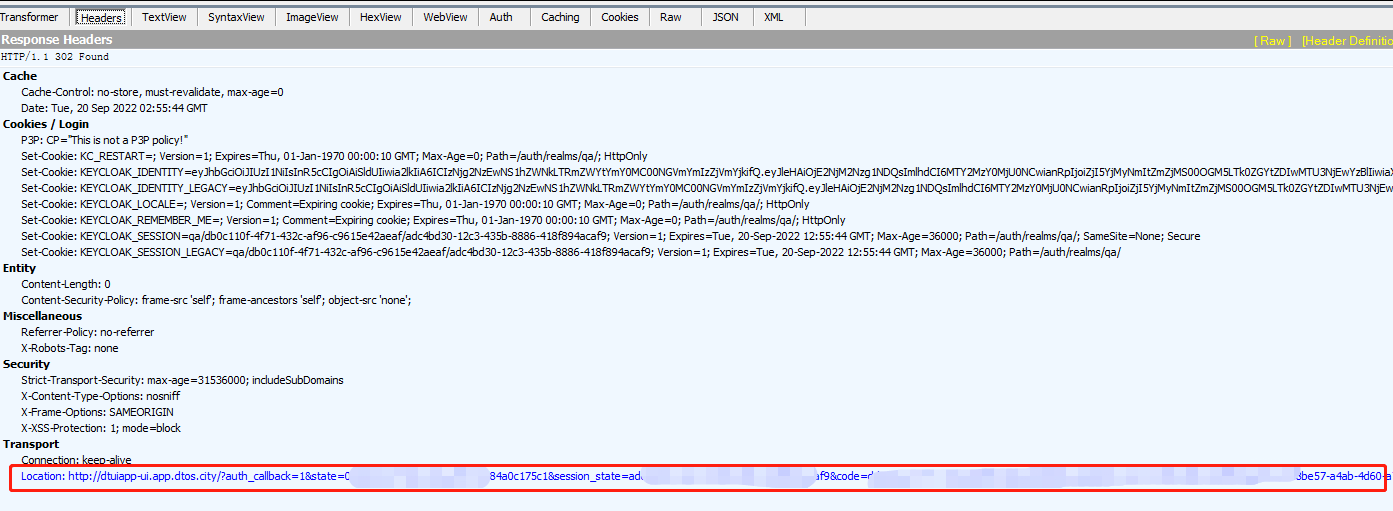Select the Content-Security-Policy header row
The image size is (1393, 511).
click(216, 300)
